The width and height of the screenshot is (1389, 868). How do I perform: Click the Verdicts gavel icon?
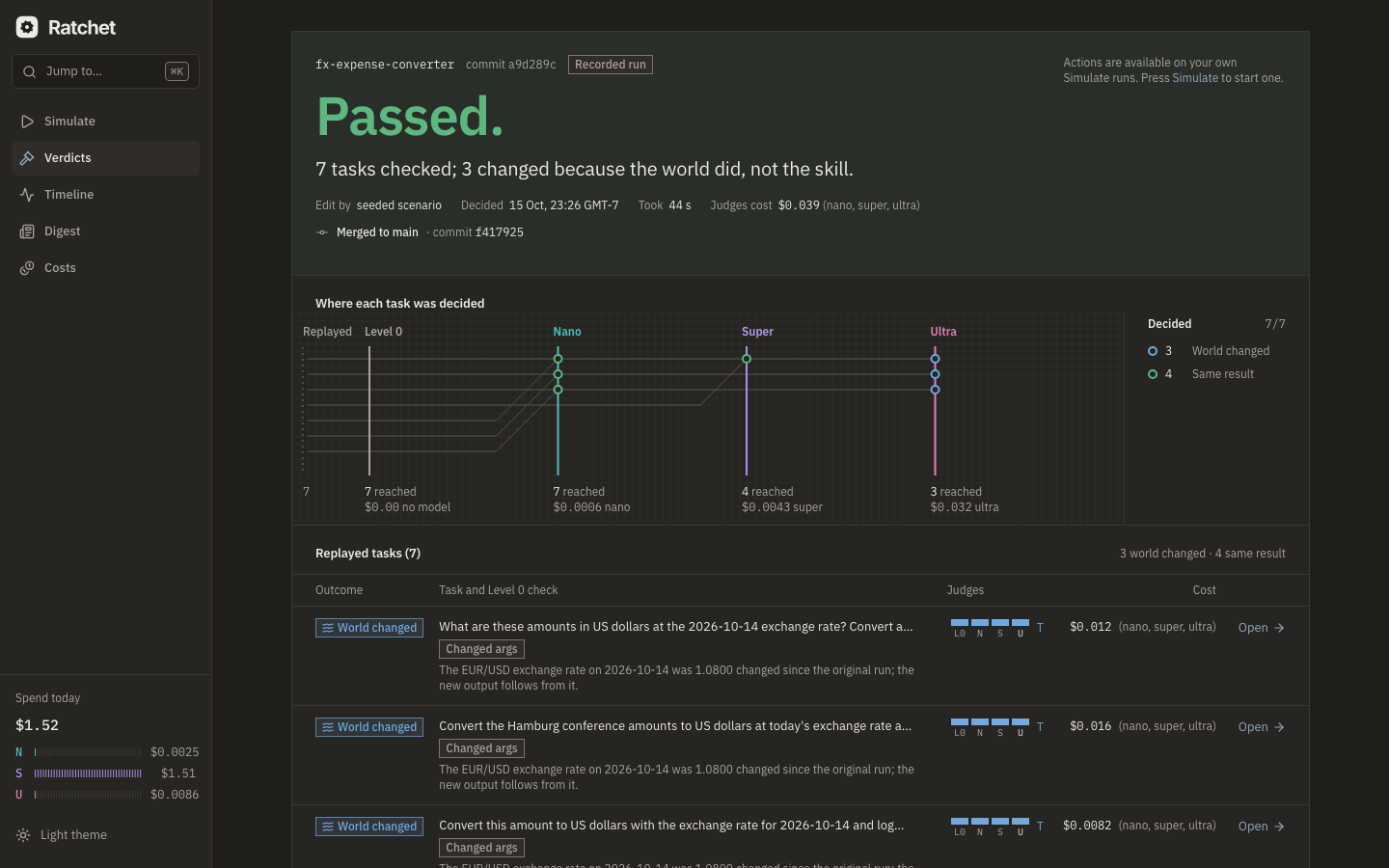27,158
